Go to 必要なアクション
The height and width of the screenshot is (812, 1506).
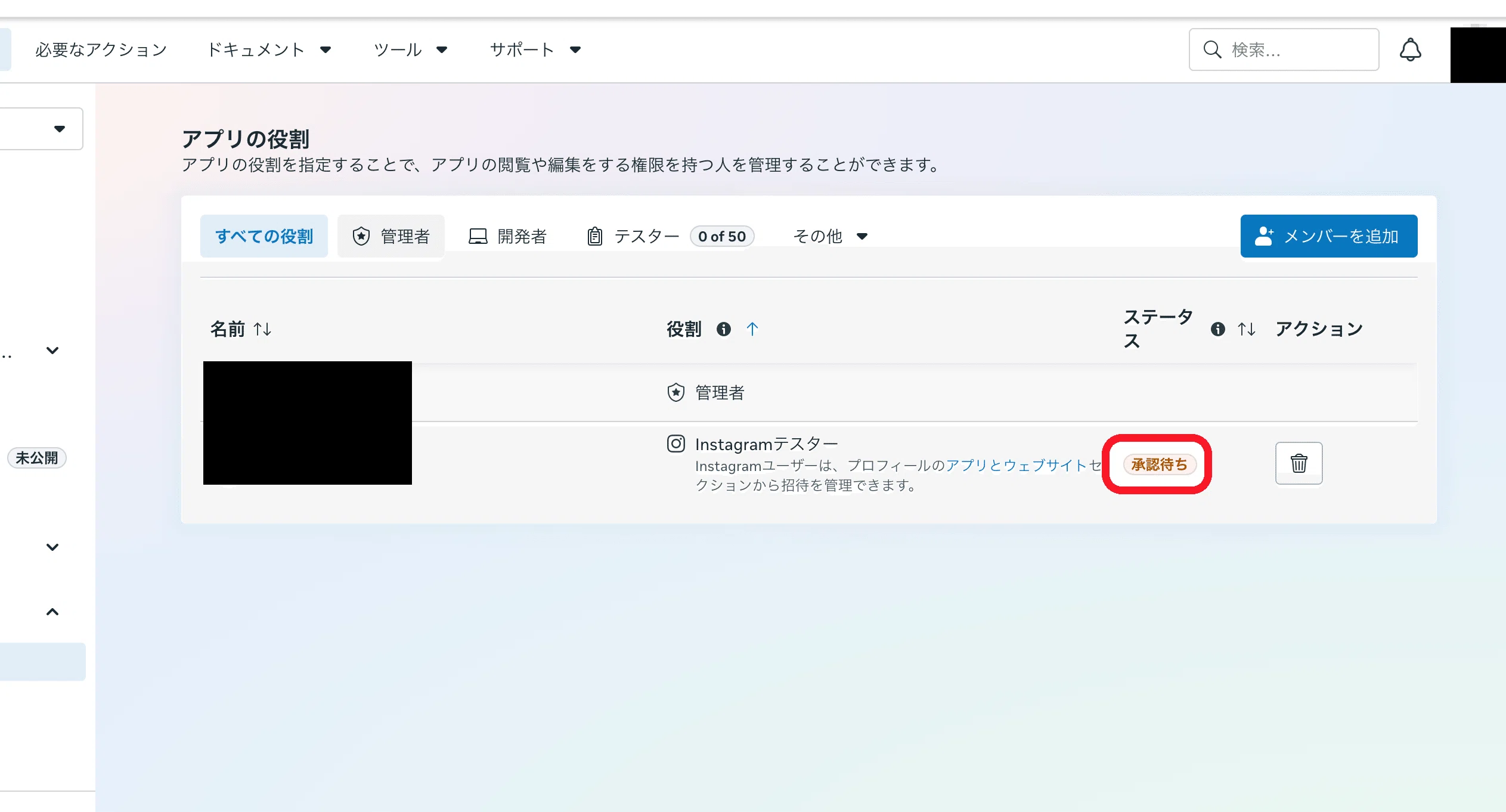pos(101,49)
